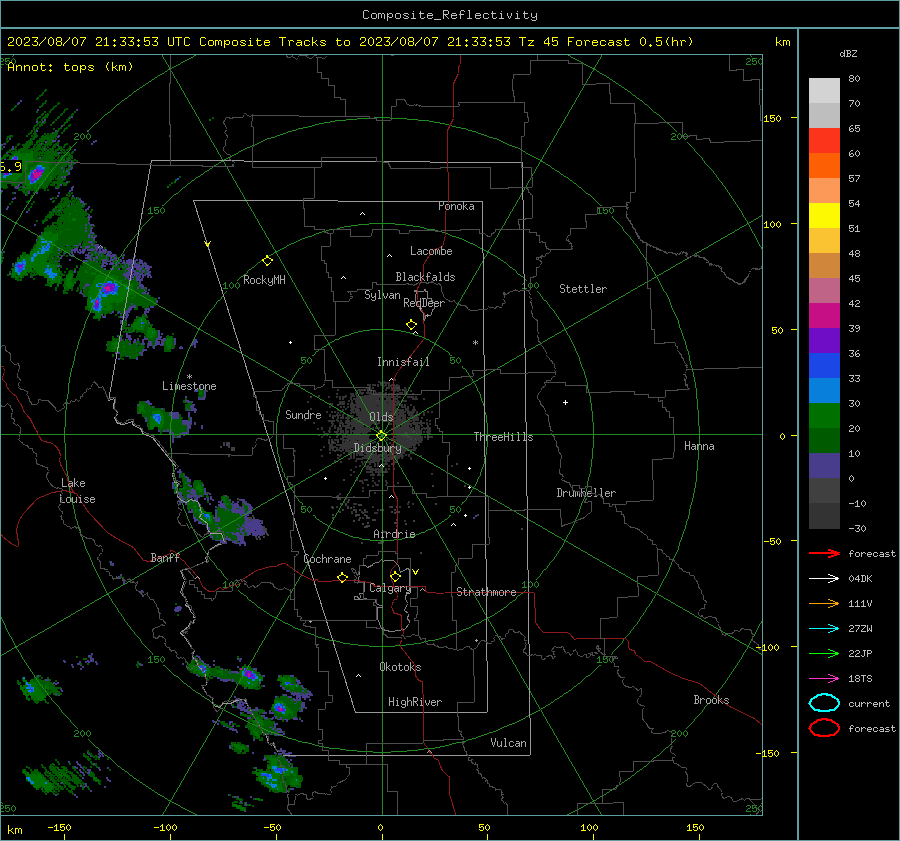The image size is (900, 841).
Task: Click the Lake Louise label
Action: pyautogui.click(x=78, y=491)
